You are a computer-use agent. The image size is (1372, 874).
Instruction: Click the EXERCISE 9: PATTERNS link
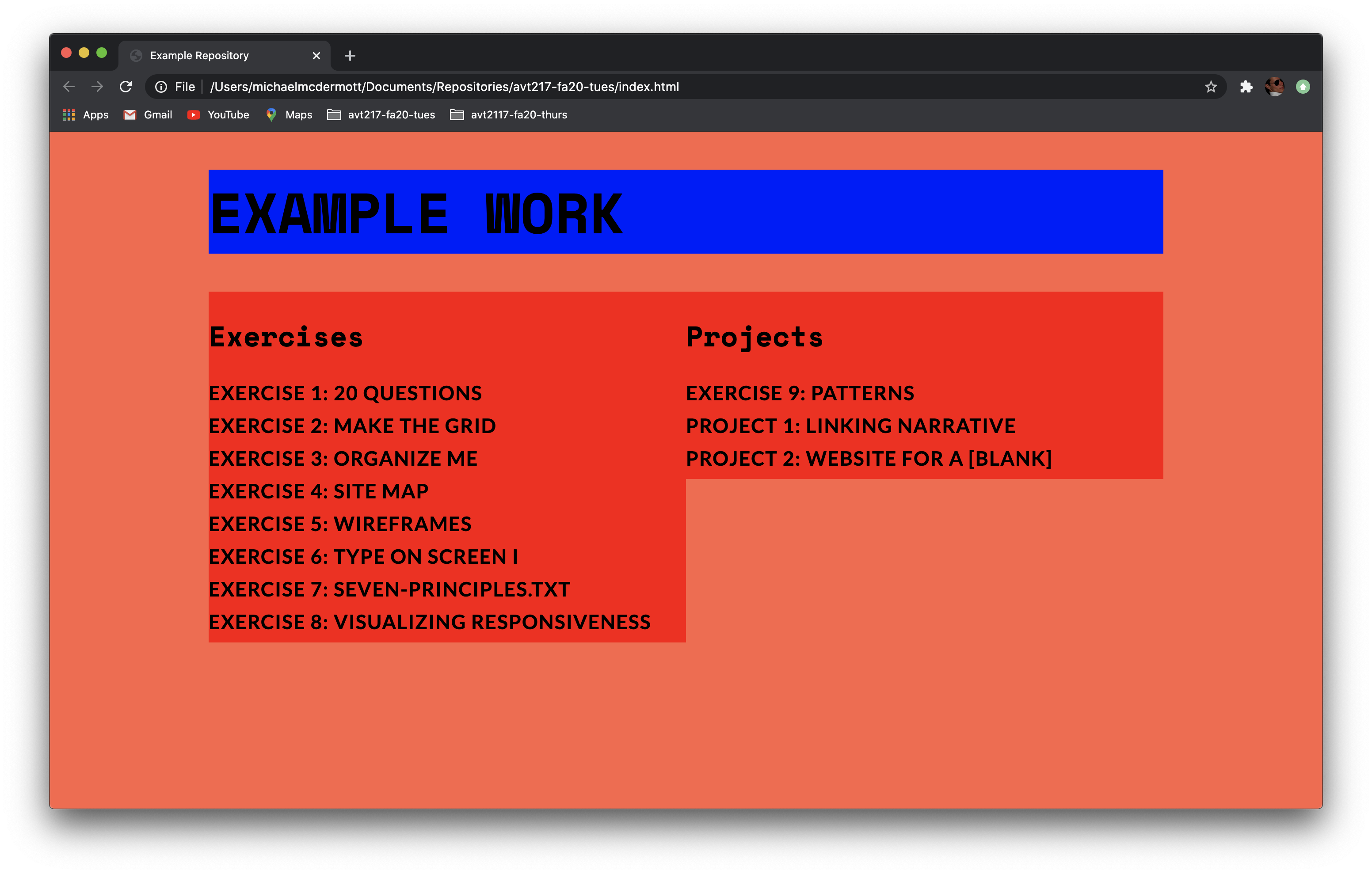[x=799, y=392]
